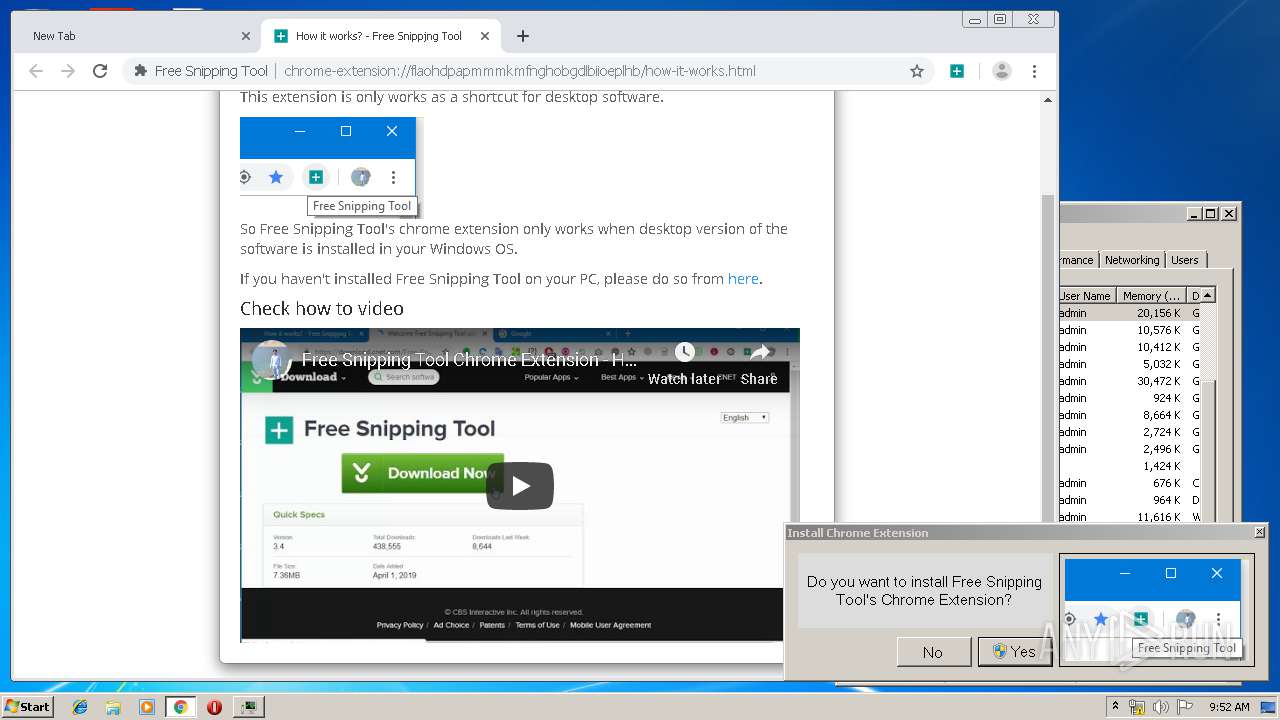Screen dimensions: 1280x720
Task: Select the process row using 5,032 K
Action: 1130,364
